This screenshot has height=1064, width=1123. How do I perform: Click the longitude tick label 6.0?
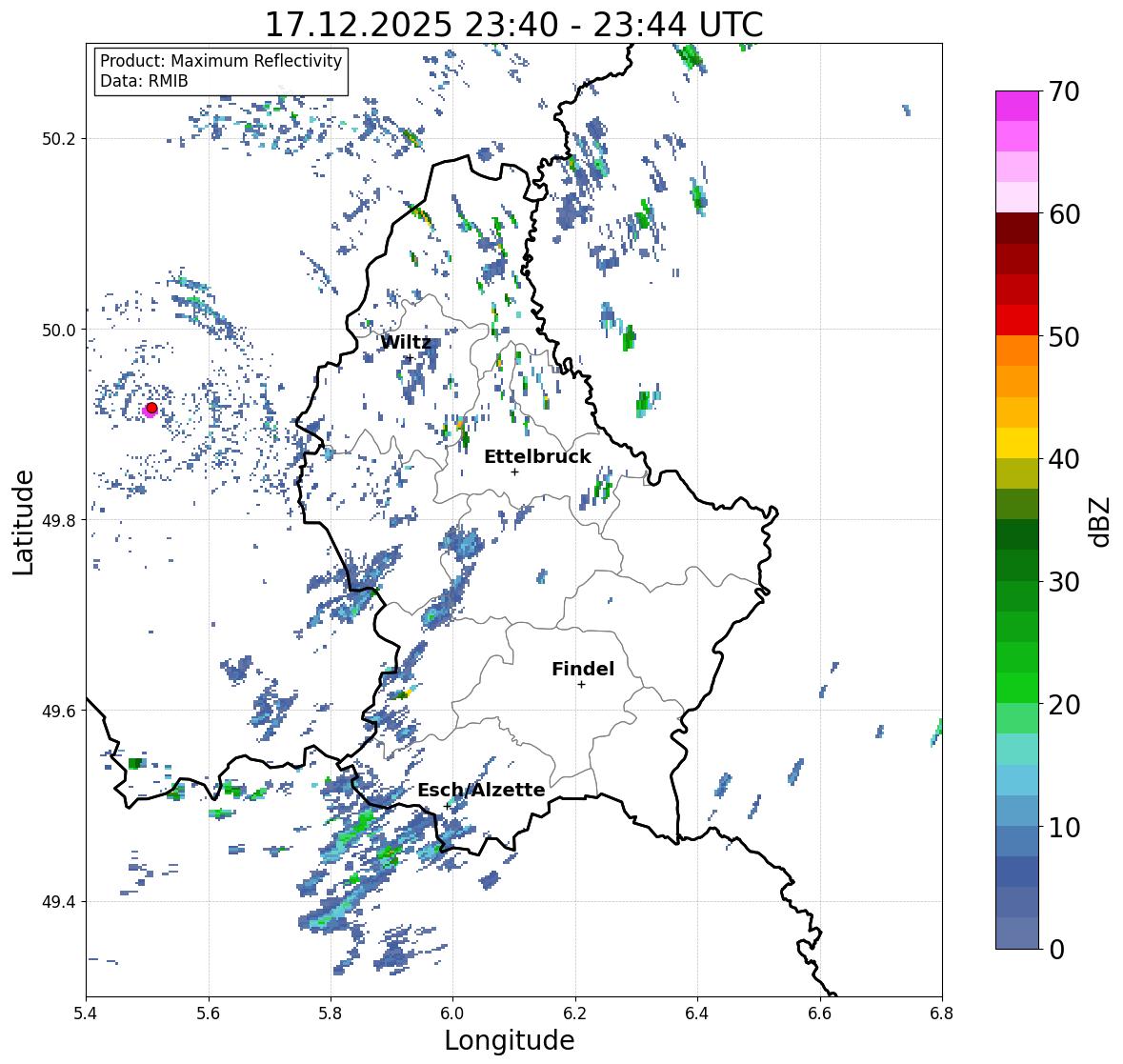coord(452,1013)
